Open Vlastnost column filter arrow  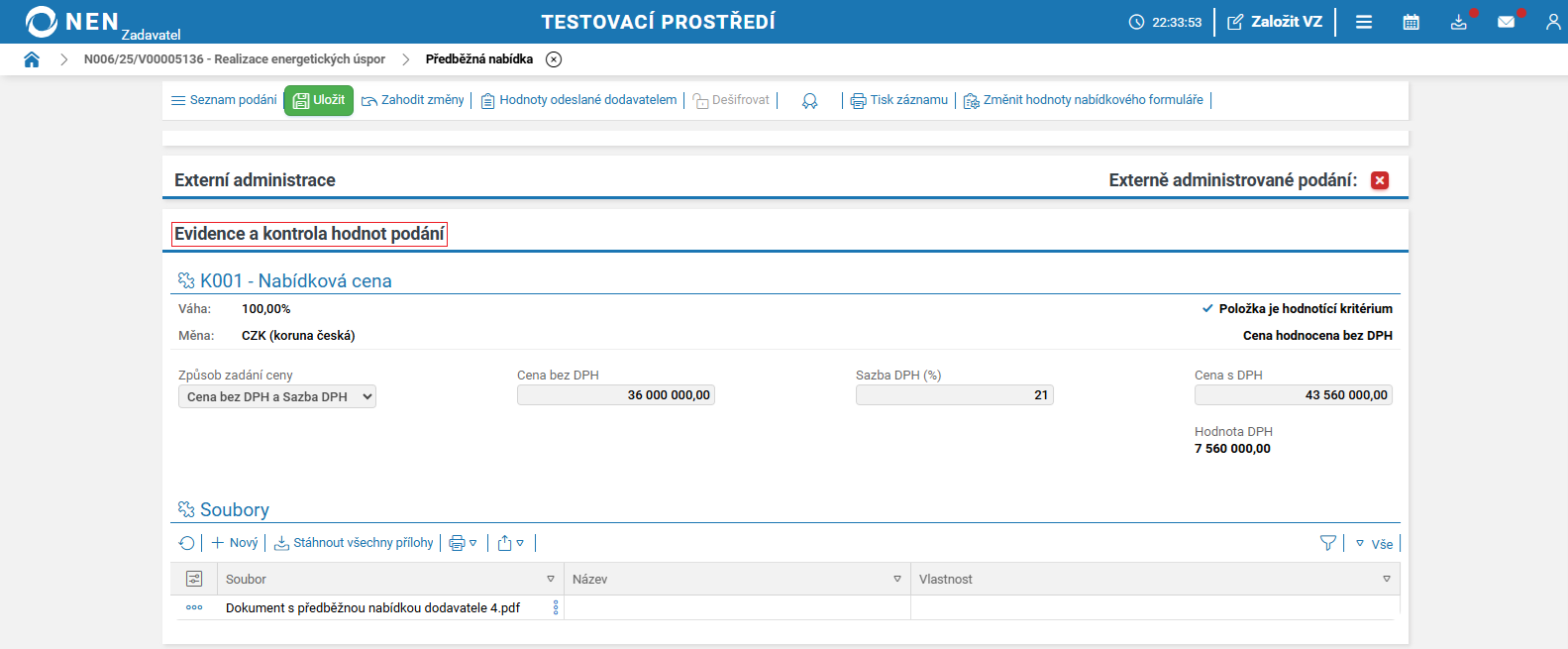pos(1387,579)
